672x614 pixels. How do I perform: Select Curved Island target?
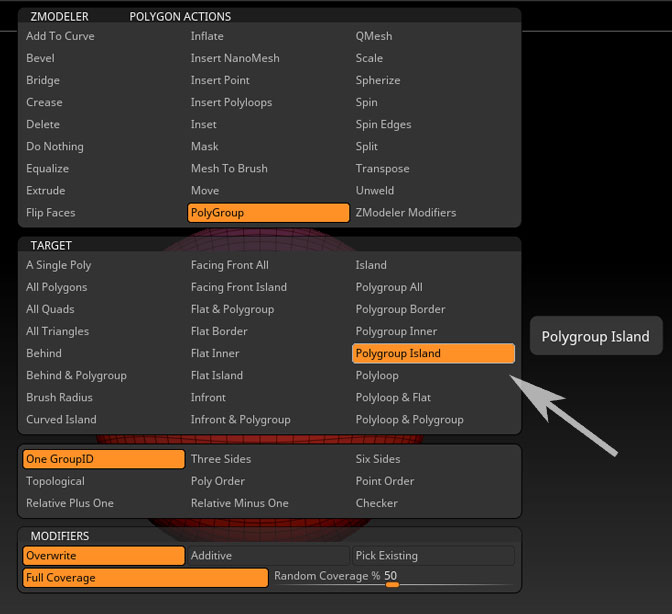point(61,419)
